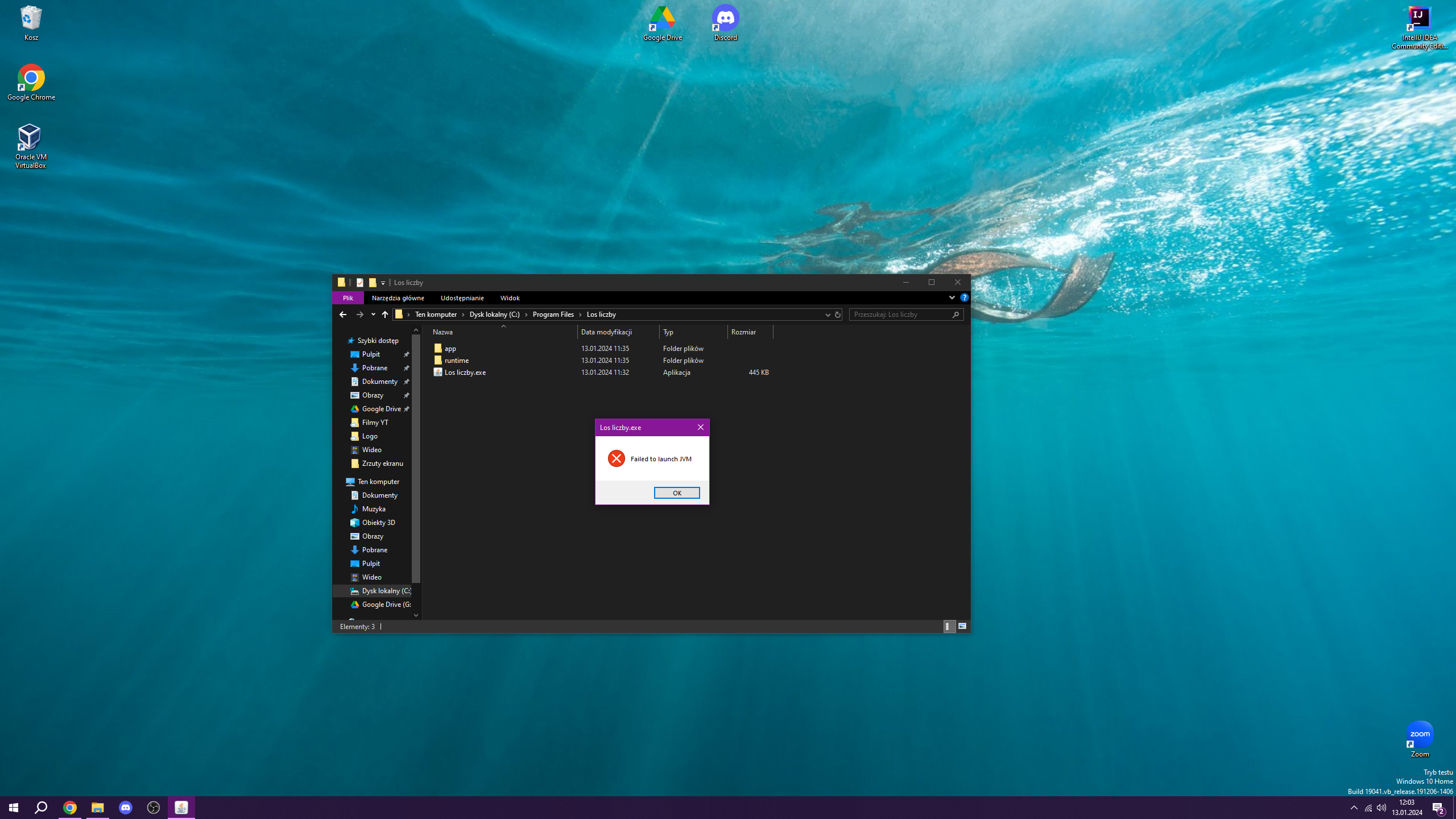Viewport: 1456px width, 819px height.
Task: Switch to details view icon in status bar
Action: pos(949,626)
